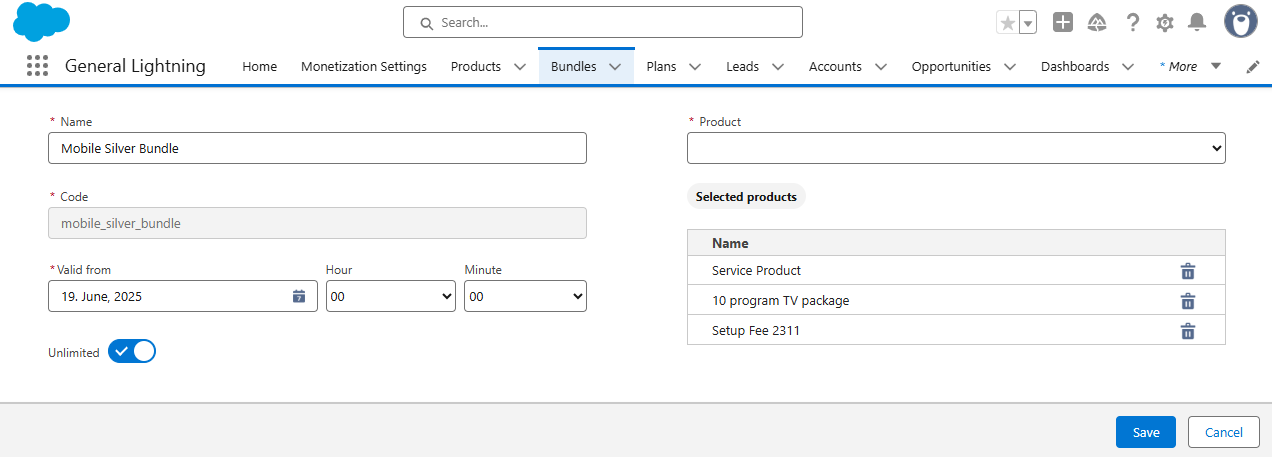Expand the Products tab chevron
Viewport: 1272px width, 457px height.
tap(520, 67)
